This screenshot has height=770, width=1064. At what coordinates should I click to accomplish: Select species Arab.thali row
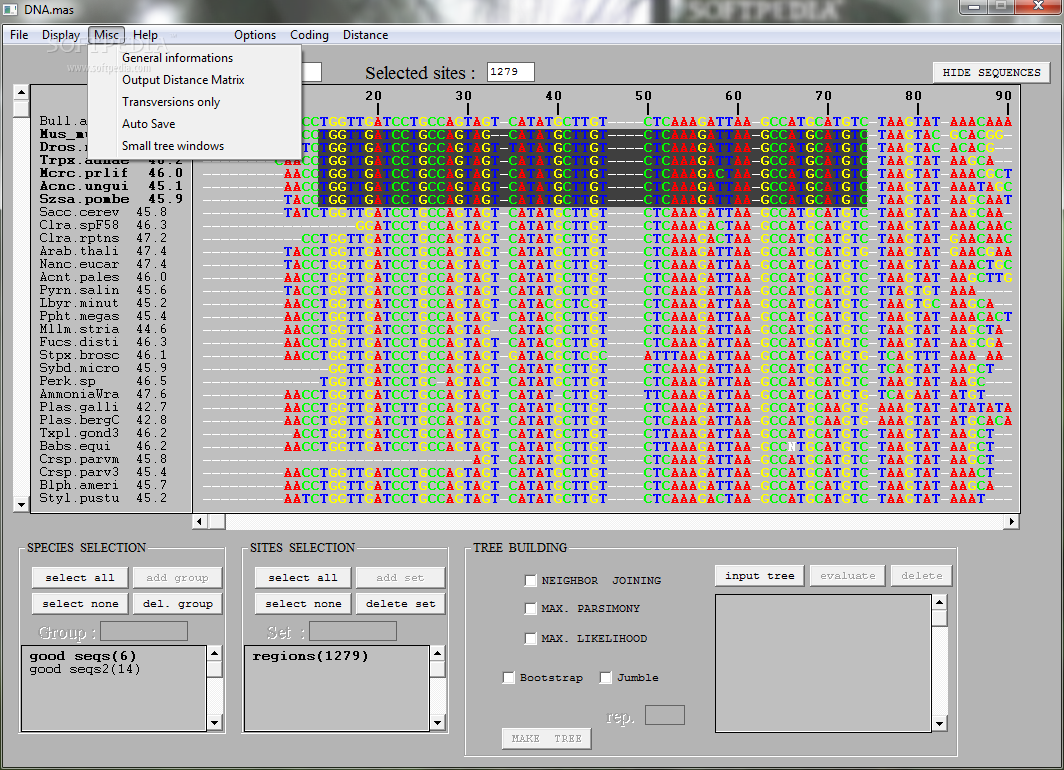[103, 251]
